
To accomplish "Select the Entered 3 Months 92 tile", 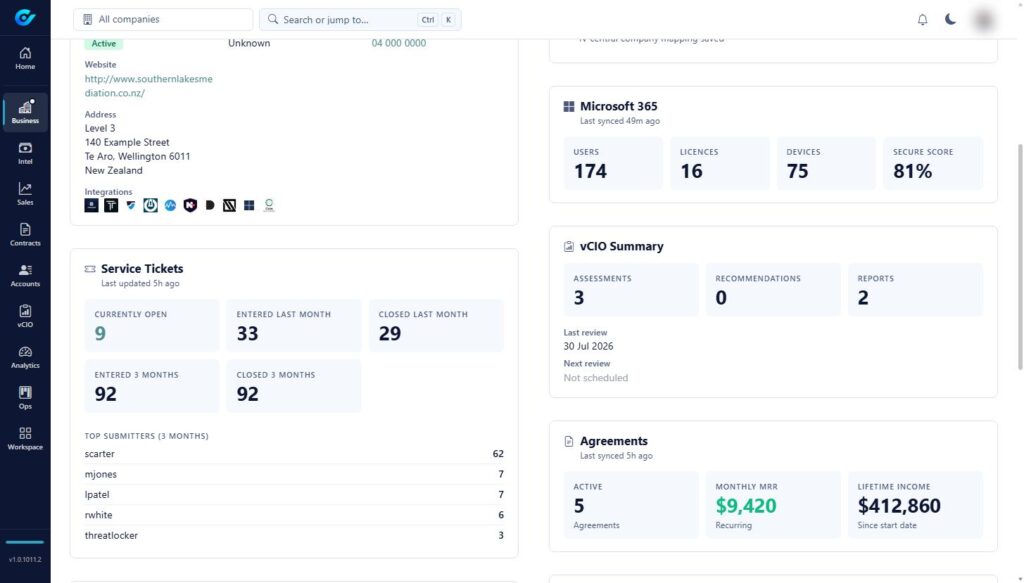I will tap(152, 386).
